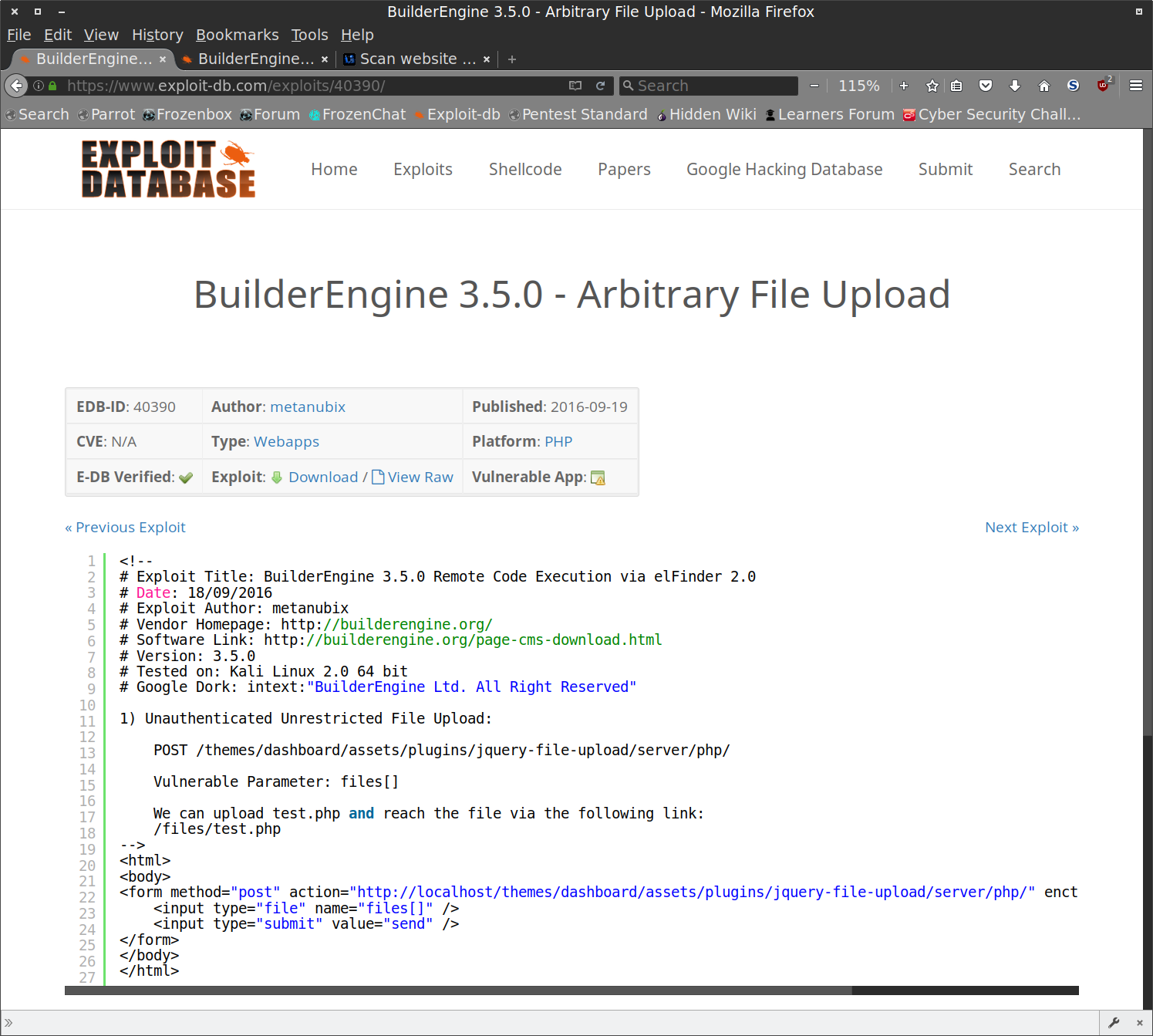1153x1036 pixels.
Task: Click the browser back arrow button
Action: 16,86
